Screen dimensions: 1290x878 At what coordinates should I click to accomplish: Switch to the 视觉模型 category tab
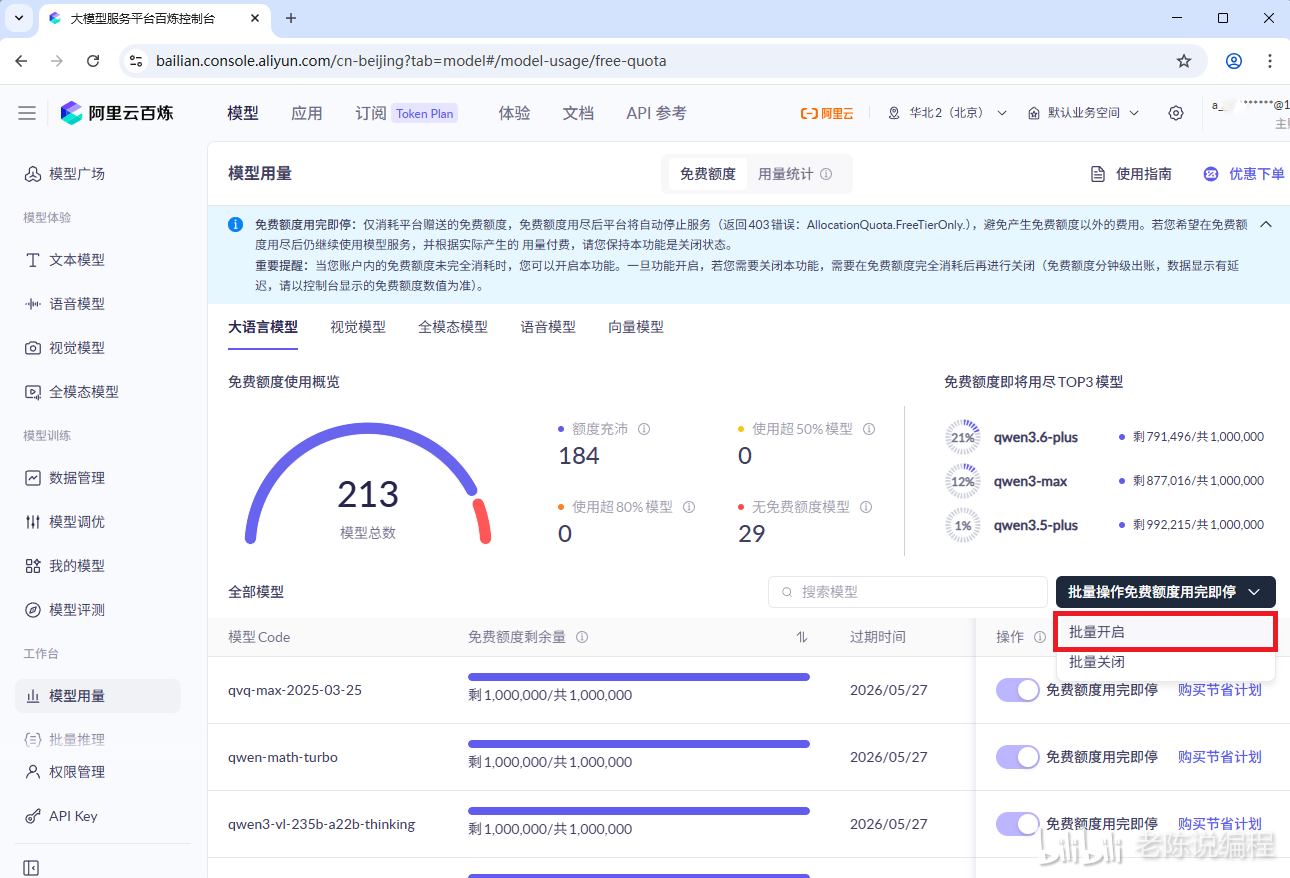coord(358,327)
